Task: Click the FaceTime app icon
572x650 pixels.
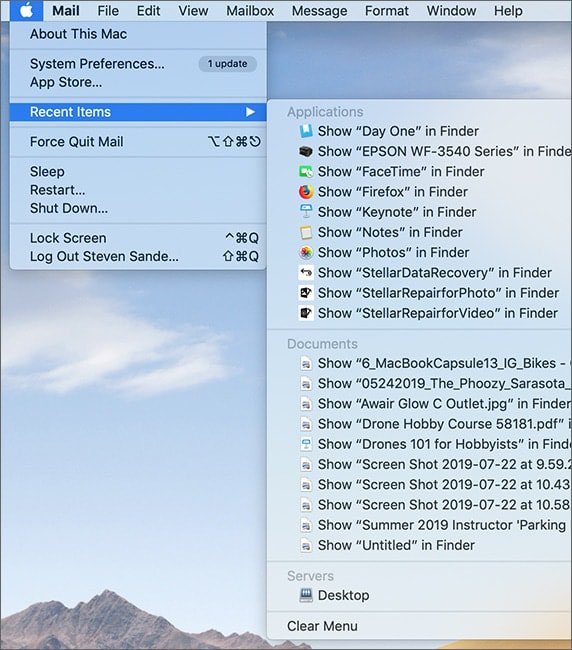Action: tap(306, 172)
